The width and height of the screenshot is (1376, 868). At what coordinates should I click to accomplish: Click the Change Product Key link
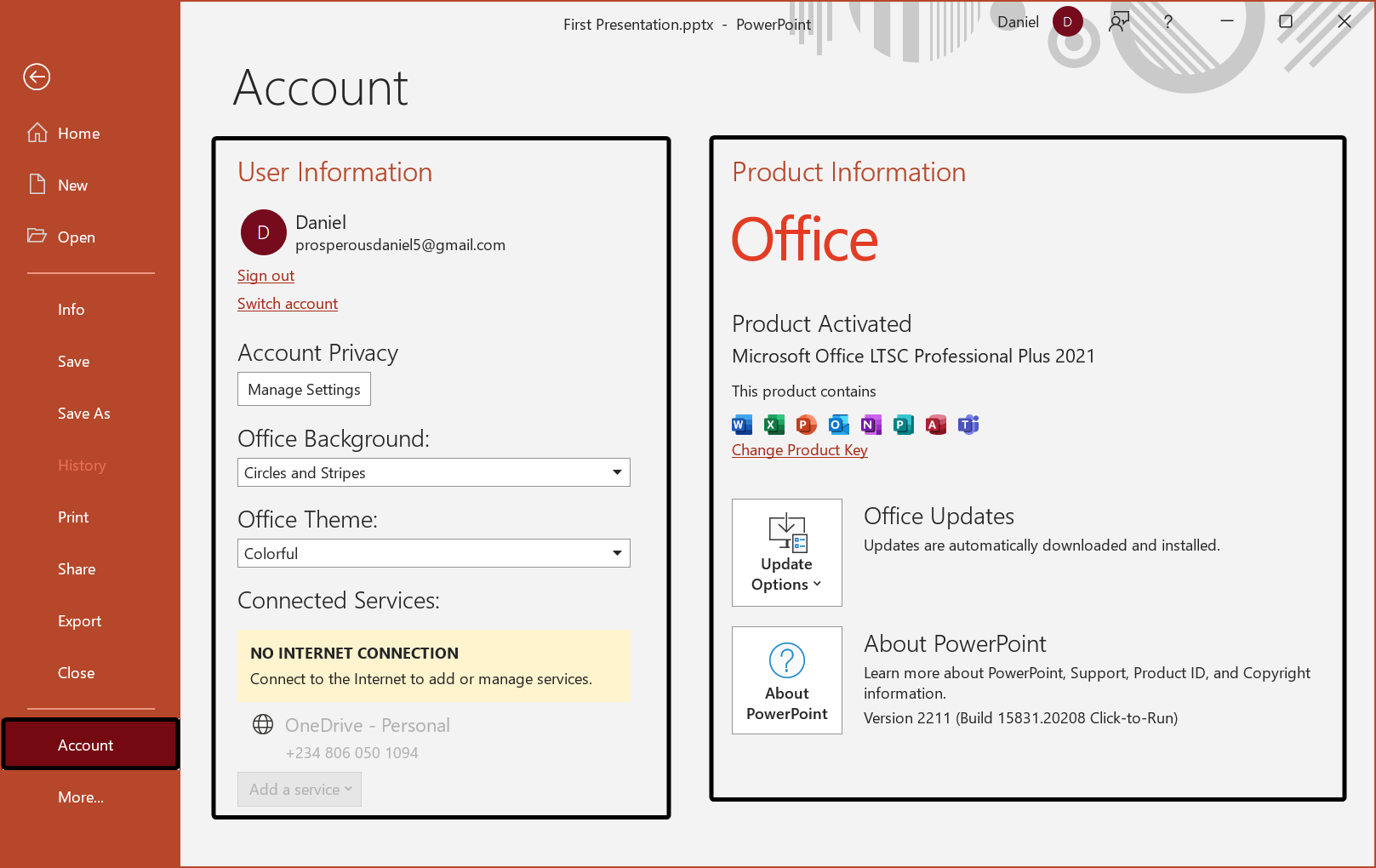799,450
